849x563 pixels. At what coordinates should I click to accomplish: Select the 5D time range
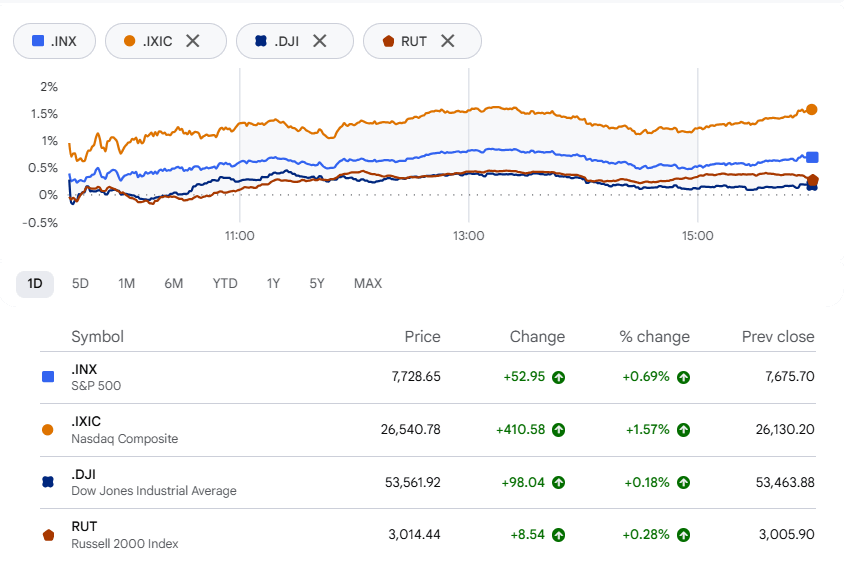pyautogui.click(x=80, y=284)
